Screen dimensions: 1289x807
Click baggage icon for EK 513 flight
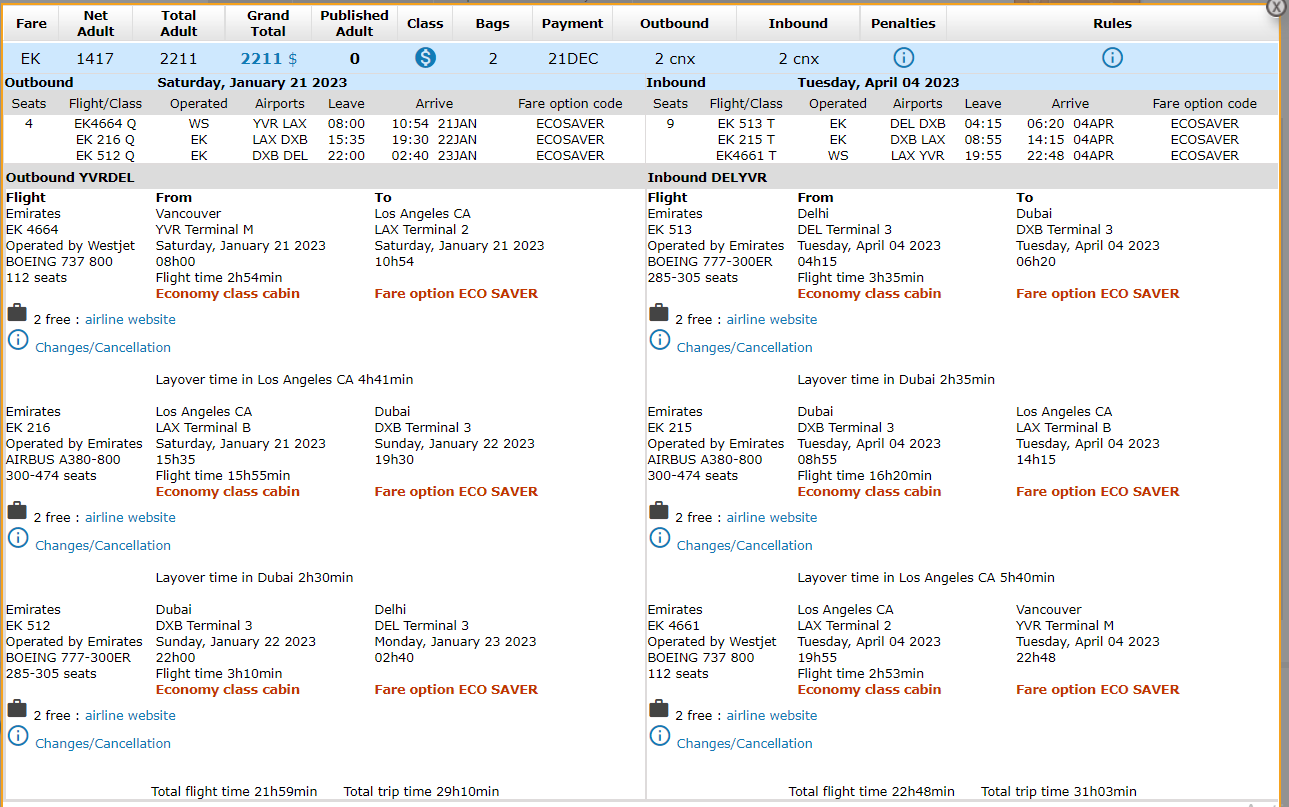point(659,313)
